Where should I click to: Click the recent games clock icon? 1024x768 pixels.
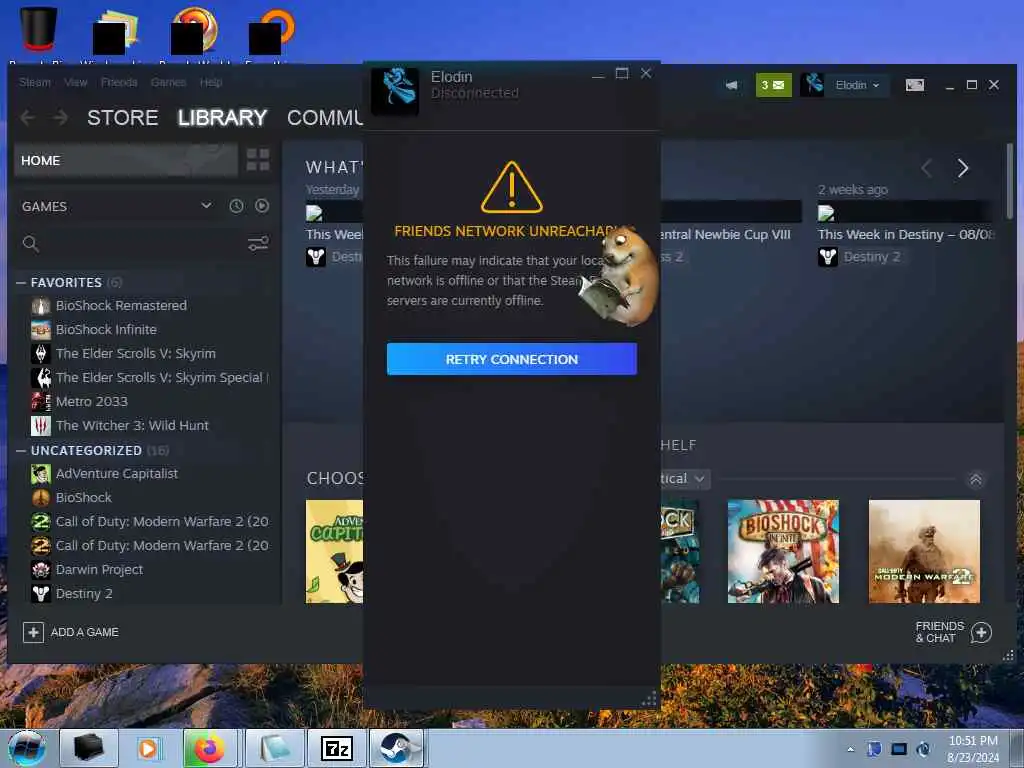(236, 206)
